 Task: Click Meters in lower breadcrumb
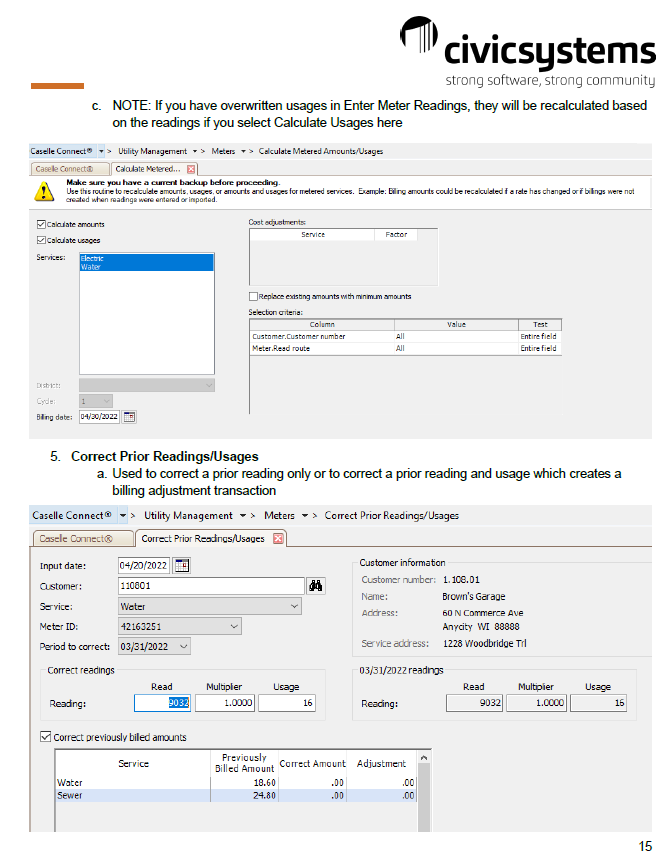[279, 515]
